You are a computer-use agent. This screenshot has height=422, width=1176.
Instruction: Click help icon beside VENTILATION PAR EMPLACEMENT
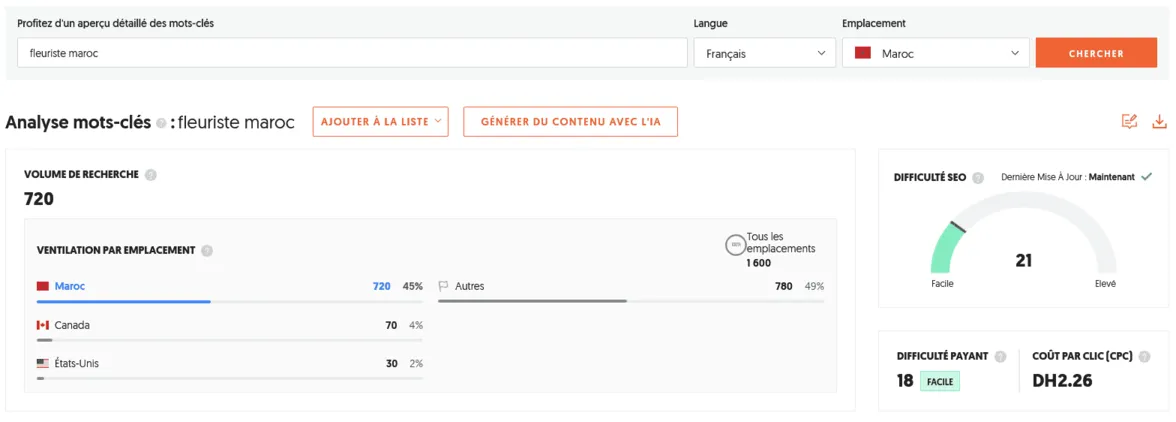pos(207,250)
